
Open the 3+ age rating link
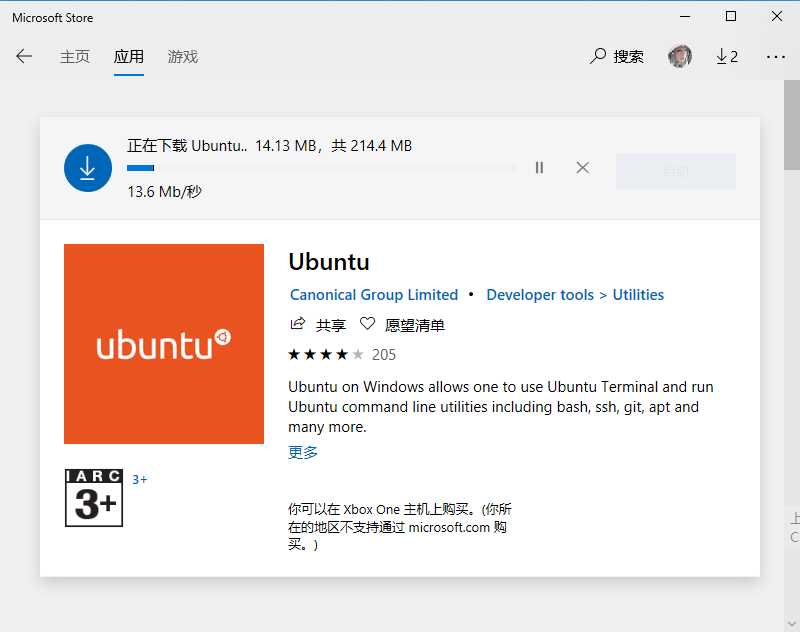(139, 479)
